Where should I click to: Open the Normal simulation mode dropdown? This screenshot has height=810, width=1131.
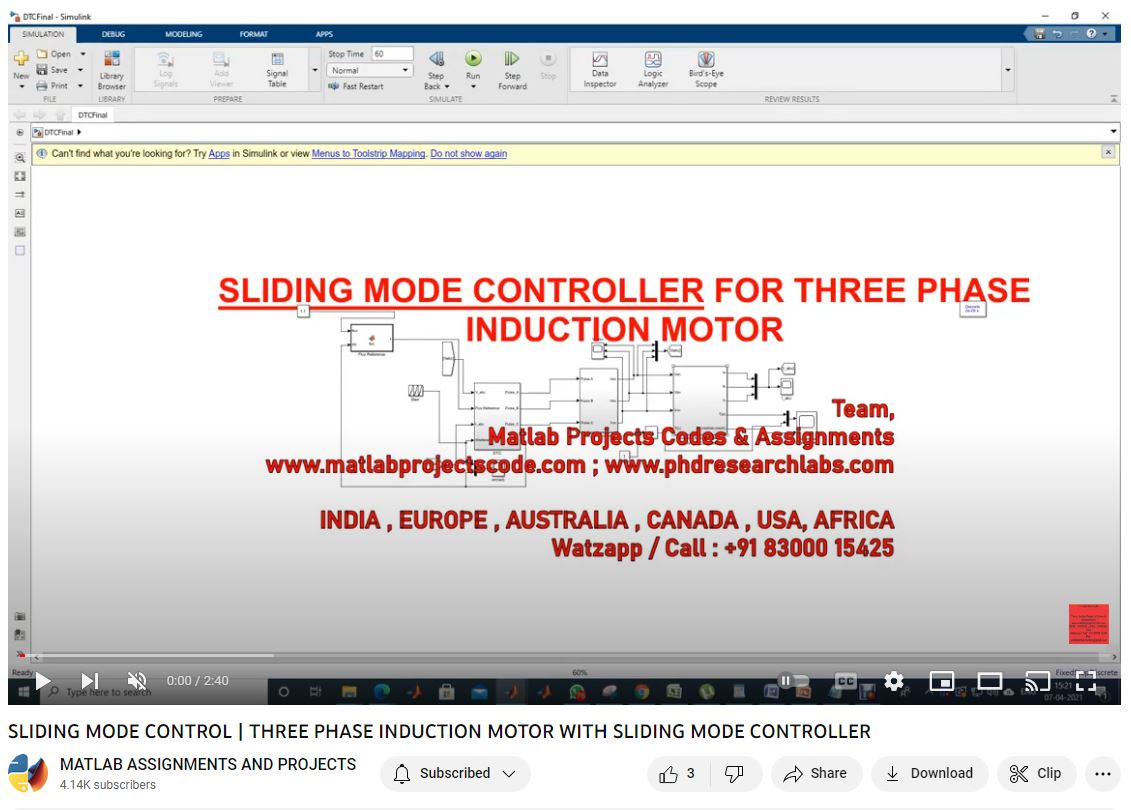371,71
